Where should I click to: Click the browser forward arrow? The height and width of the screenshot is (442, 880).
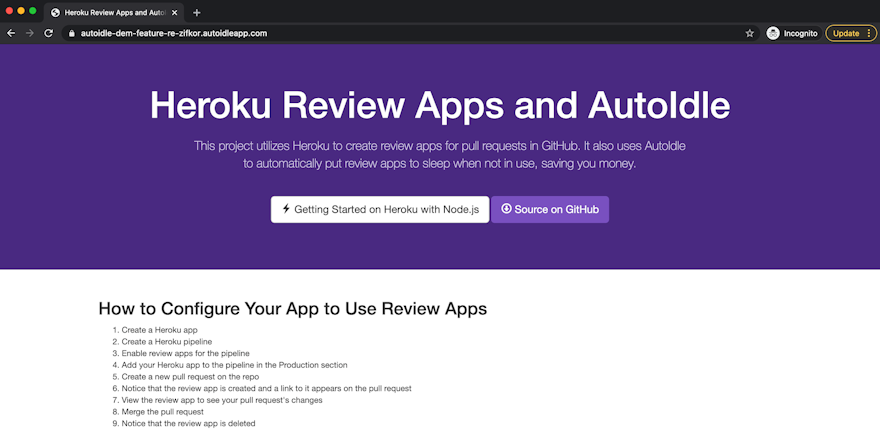coord(30,33)
